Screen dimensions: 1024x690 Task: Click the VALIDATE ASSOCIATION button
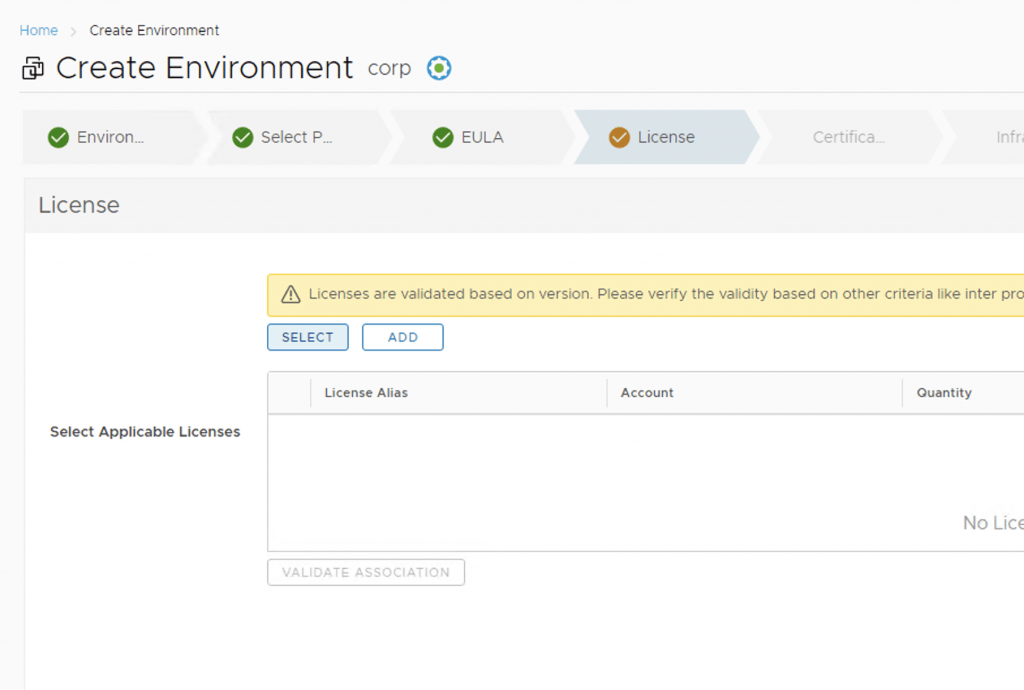(366, 572)
